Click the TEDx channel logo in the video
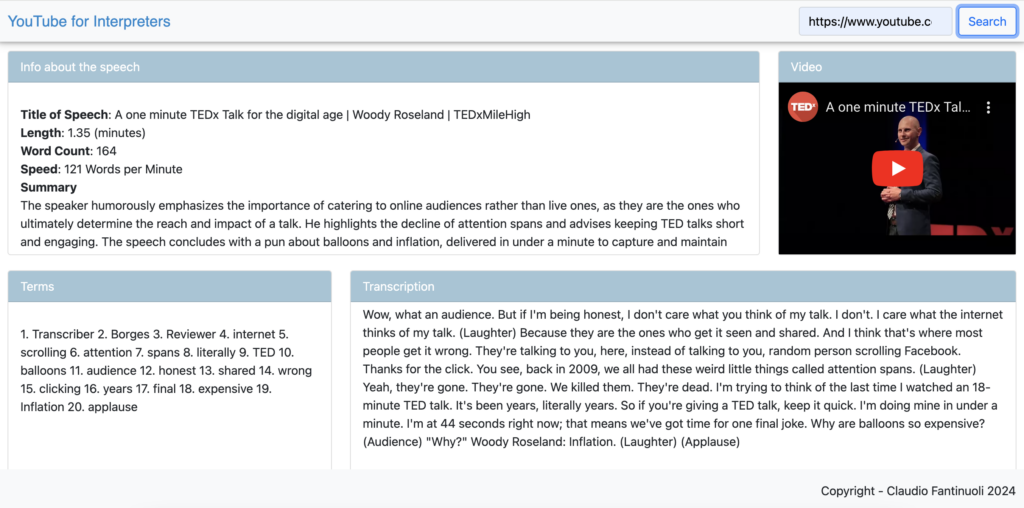 803,107
